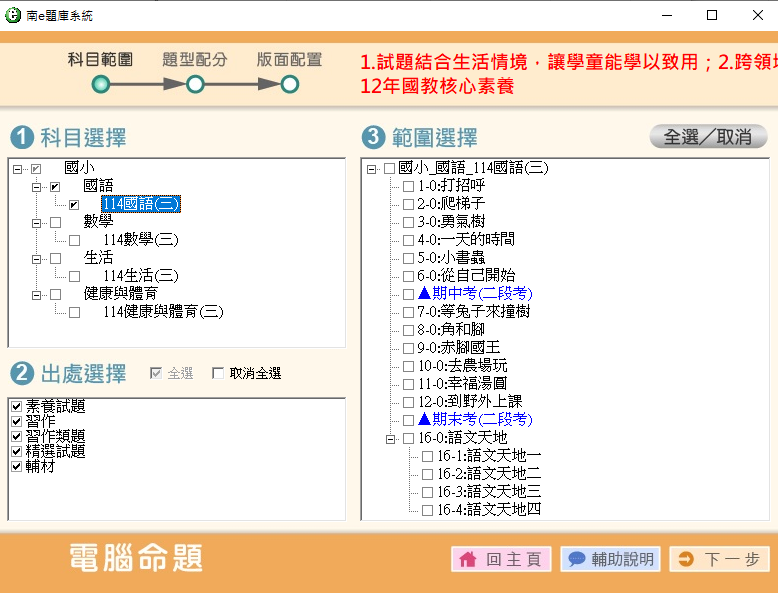This screenshot has height=593, width=778.
Task: Collapse the 16-0:語文天地 tree node
Action: pyautogui.click(x=390, y=438)
